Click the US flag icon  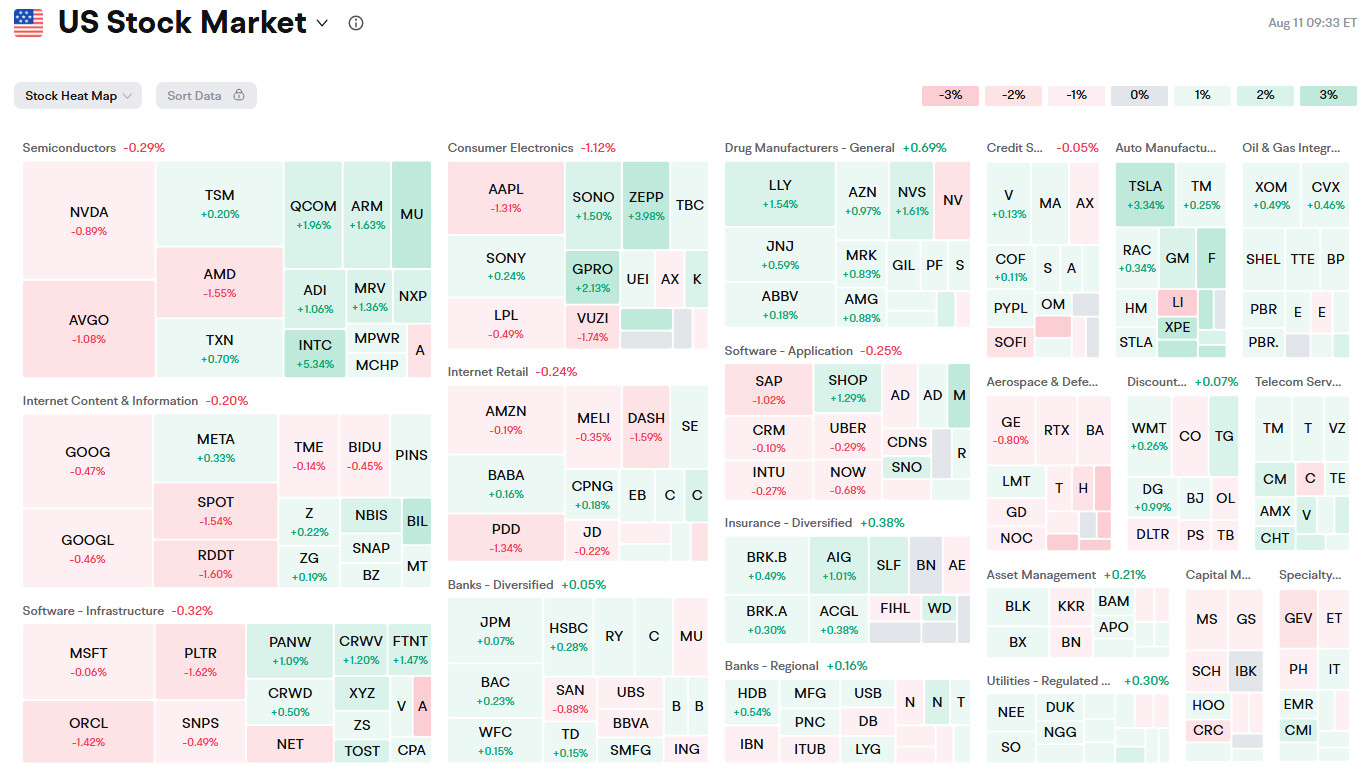[29, 23]
